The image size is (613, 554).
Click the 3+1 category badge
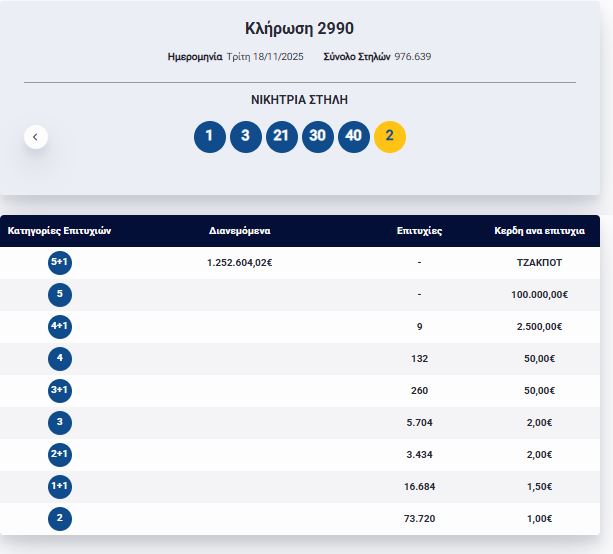coord(60,391)
